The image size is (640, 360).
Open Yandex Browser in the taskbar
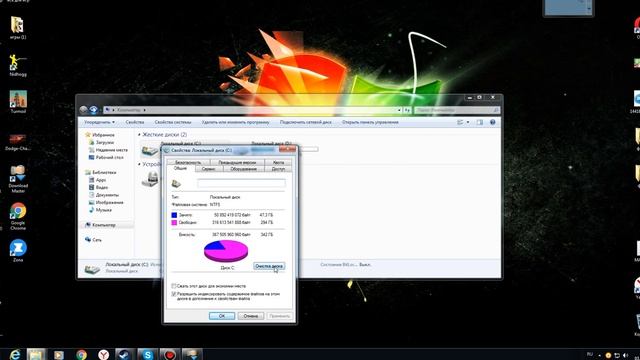104,355
